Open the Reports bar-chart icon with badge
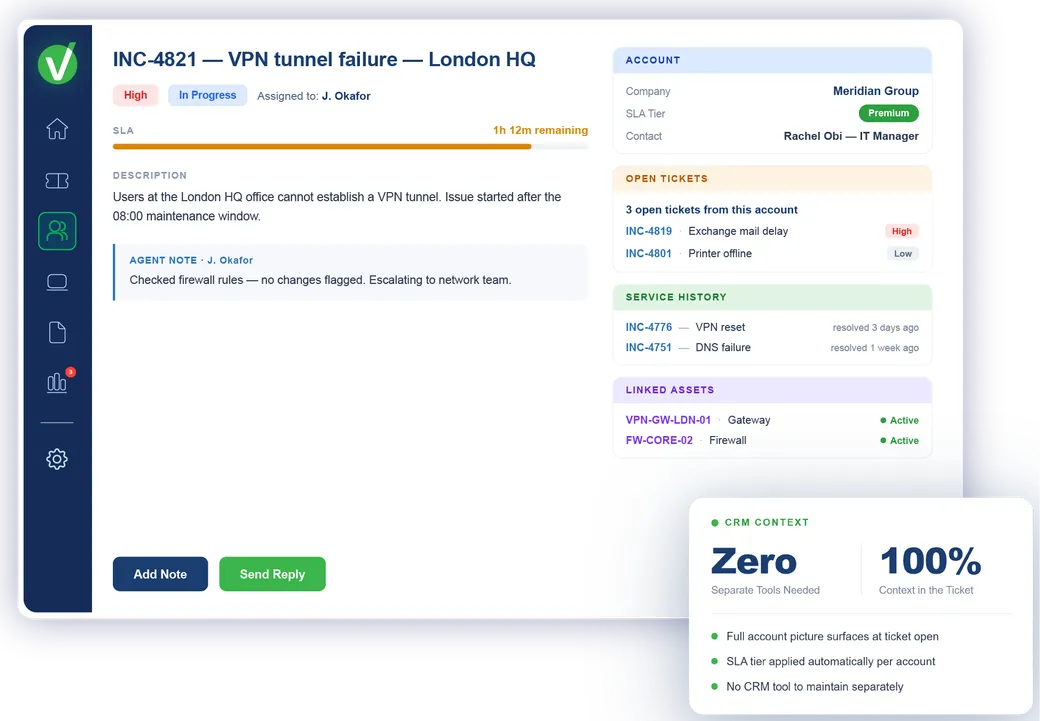Screen dimensions: 1040x721 tap(58, 381)
